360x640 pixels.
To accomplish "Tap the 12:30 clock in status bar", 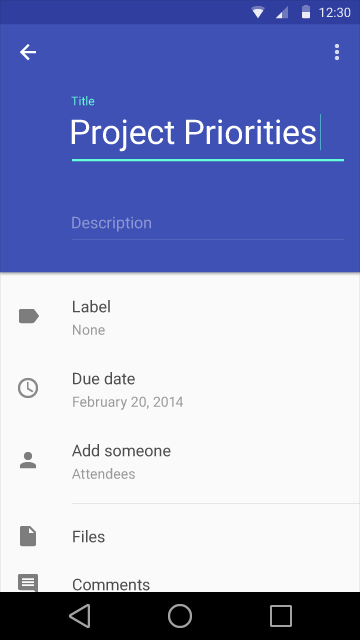I will [x=335, y=12].
